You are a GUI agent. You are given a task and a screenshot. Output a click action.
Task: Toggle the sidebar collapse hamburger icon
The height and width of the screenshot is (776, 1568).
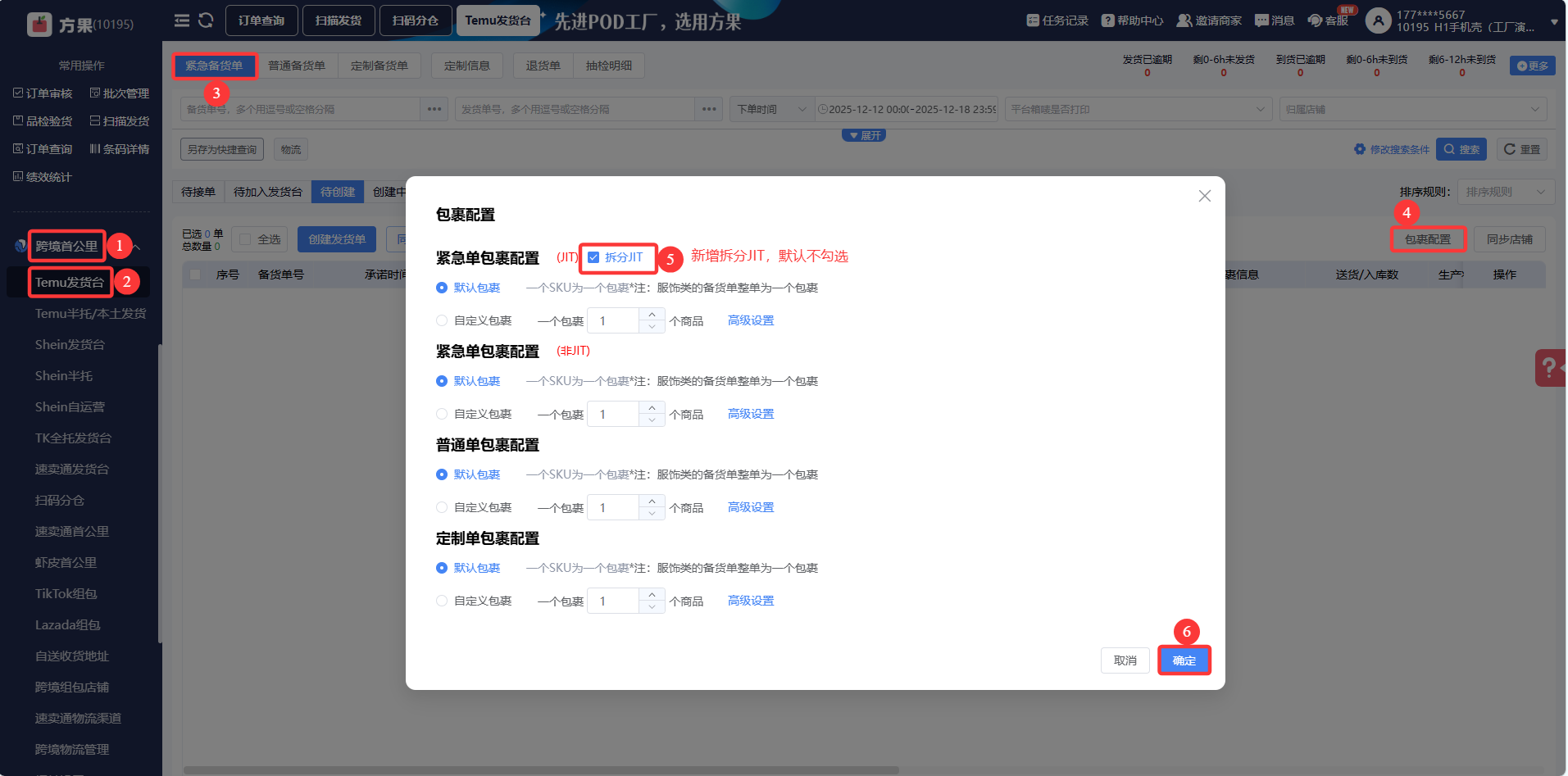coord(182,20)
